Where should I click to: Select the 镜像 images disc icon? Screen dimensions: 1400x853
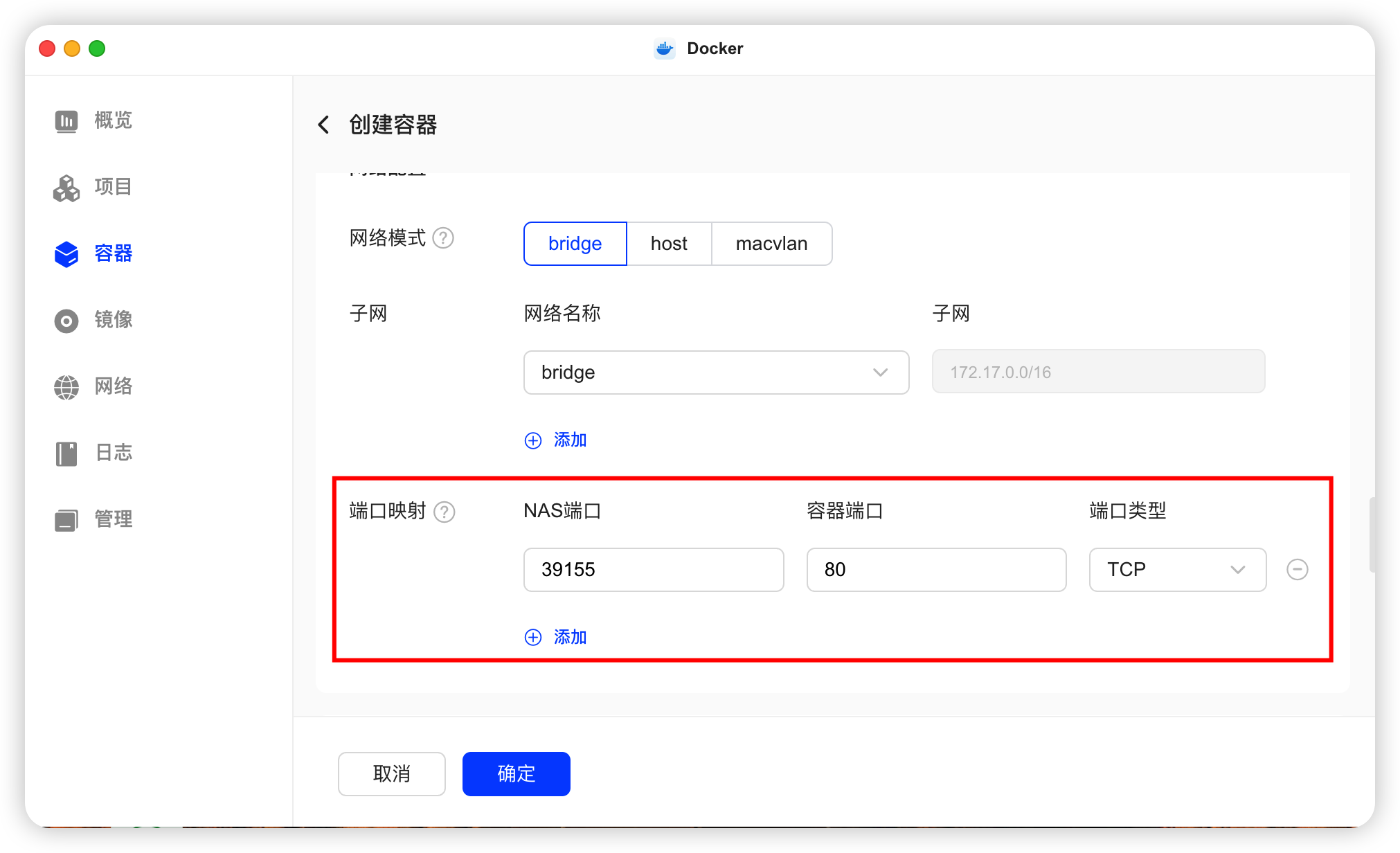66,321
